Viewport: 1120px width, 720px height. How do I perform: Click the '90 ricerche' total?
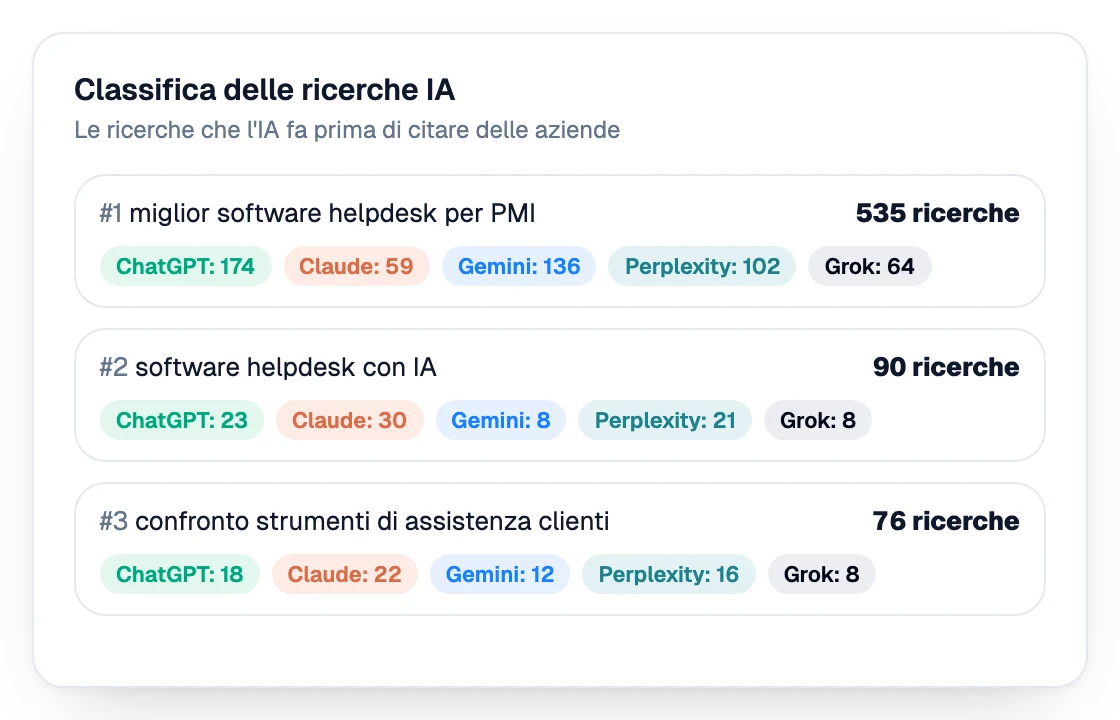coord(946,367)
